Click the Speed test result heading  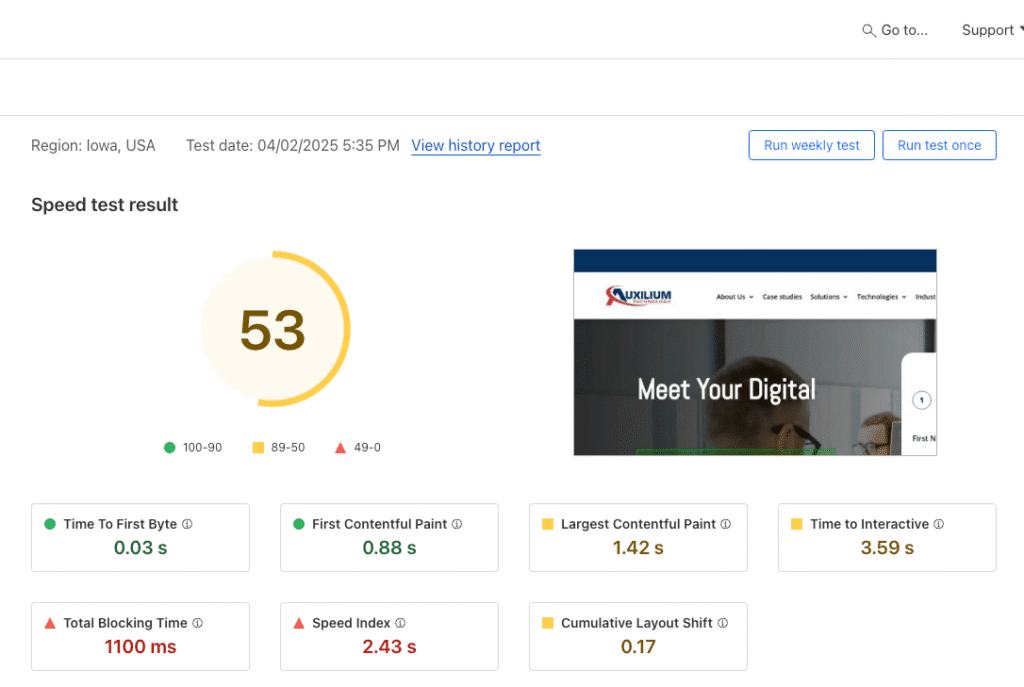pos(104,205)
